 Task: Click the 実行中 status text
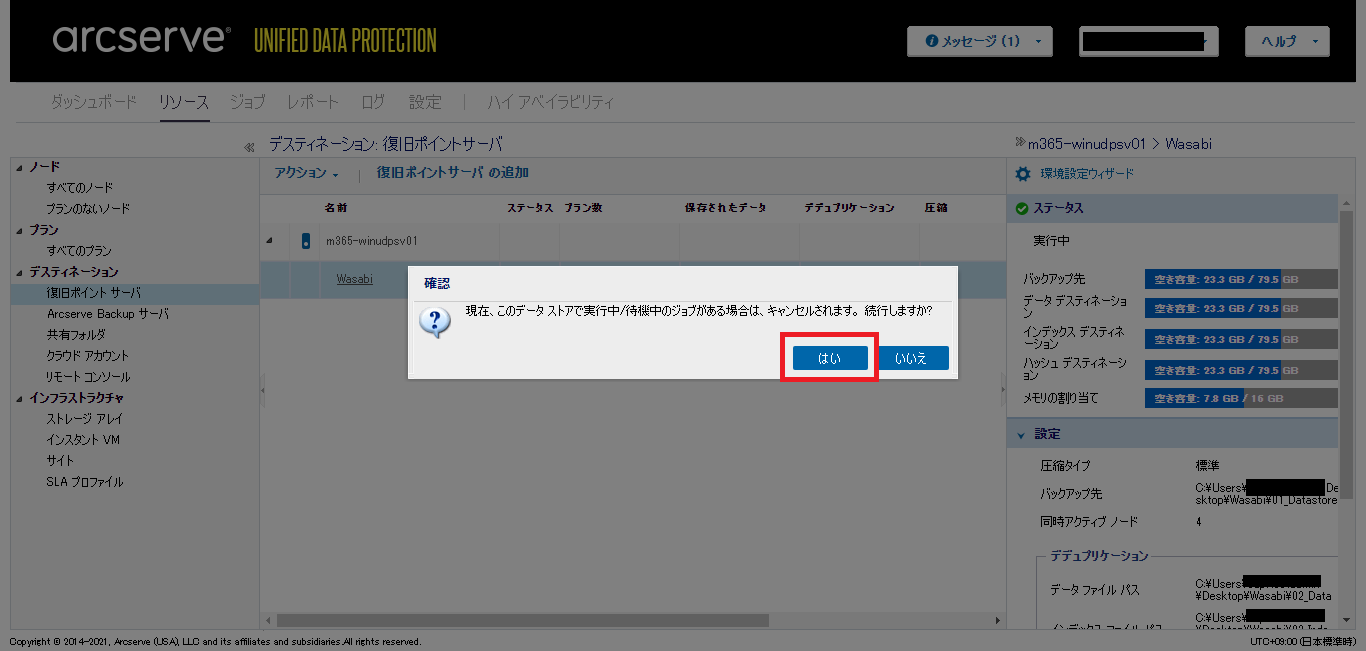point(1052,241)
